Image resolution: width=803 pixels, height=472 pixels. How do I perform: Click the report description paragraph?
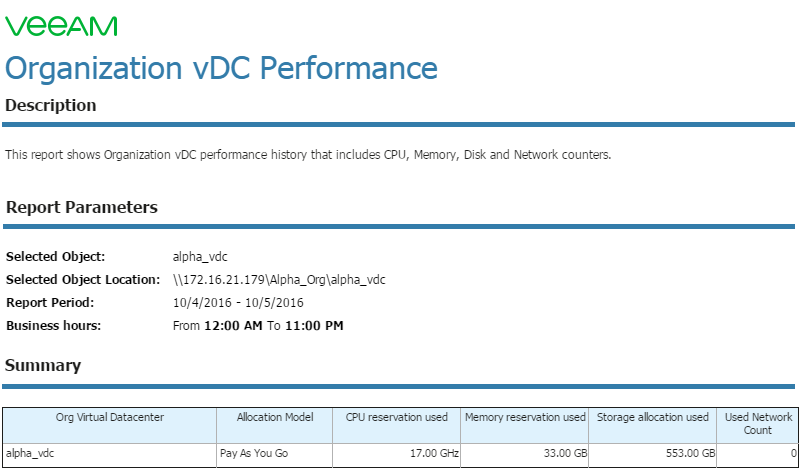point(308,155)
